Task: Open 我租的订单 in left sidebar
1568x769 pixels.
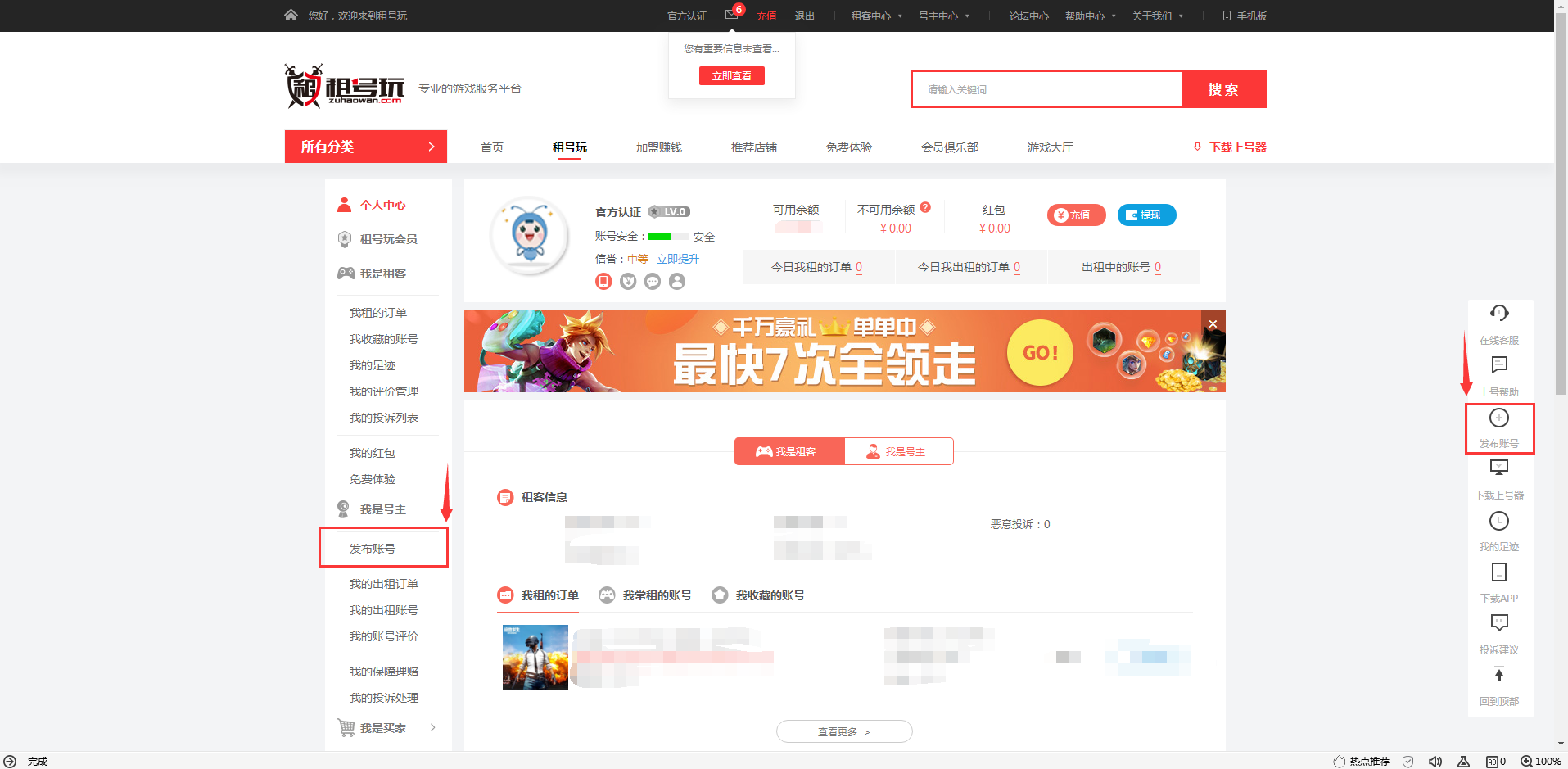Action: tap(378, 313)
